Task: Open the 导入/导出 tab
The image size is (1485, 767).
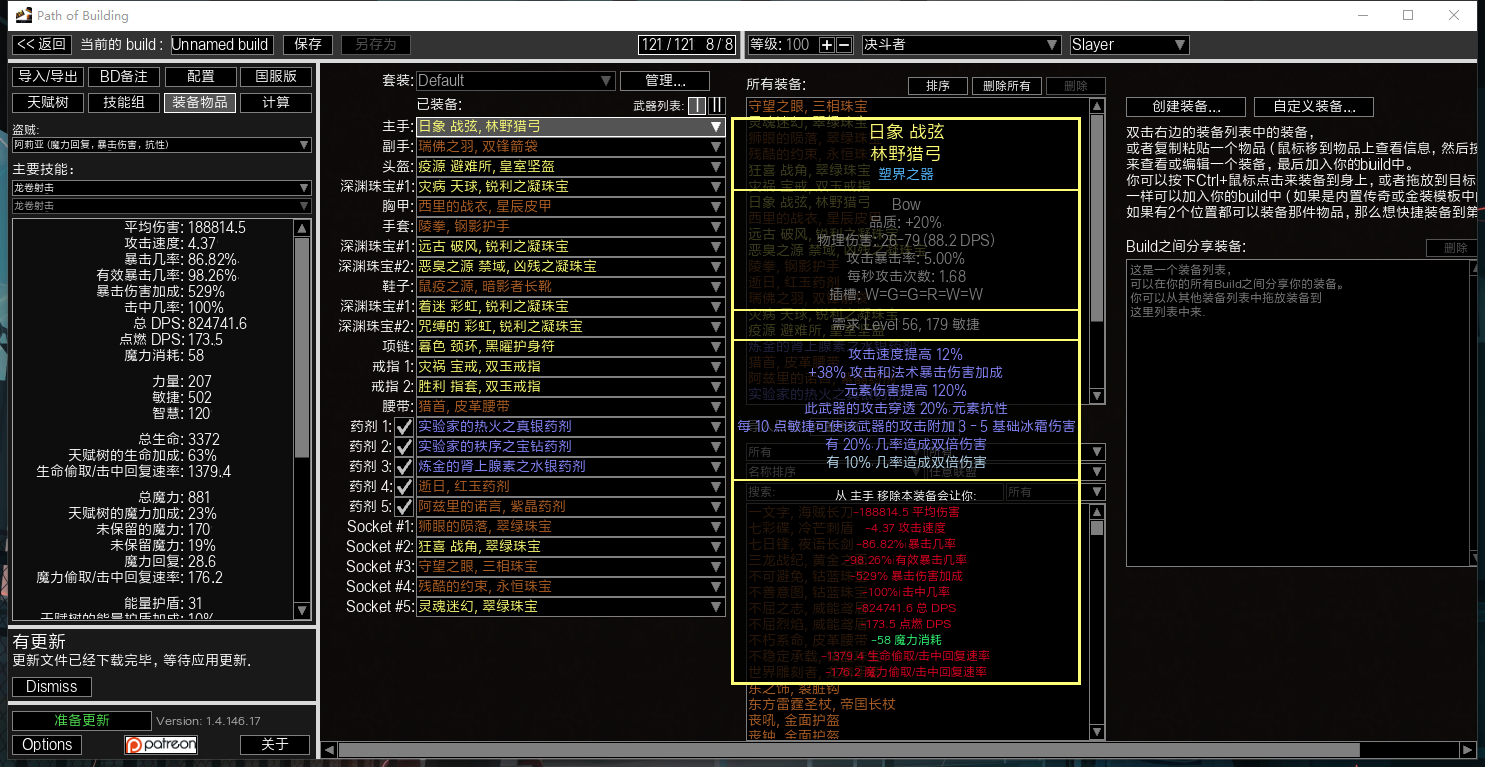Action: 48,77
